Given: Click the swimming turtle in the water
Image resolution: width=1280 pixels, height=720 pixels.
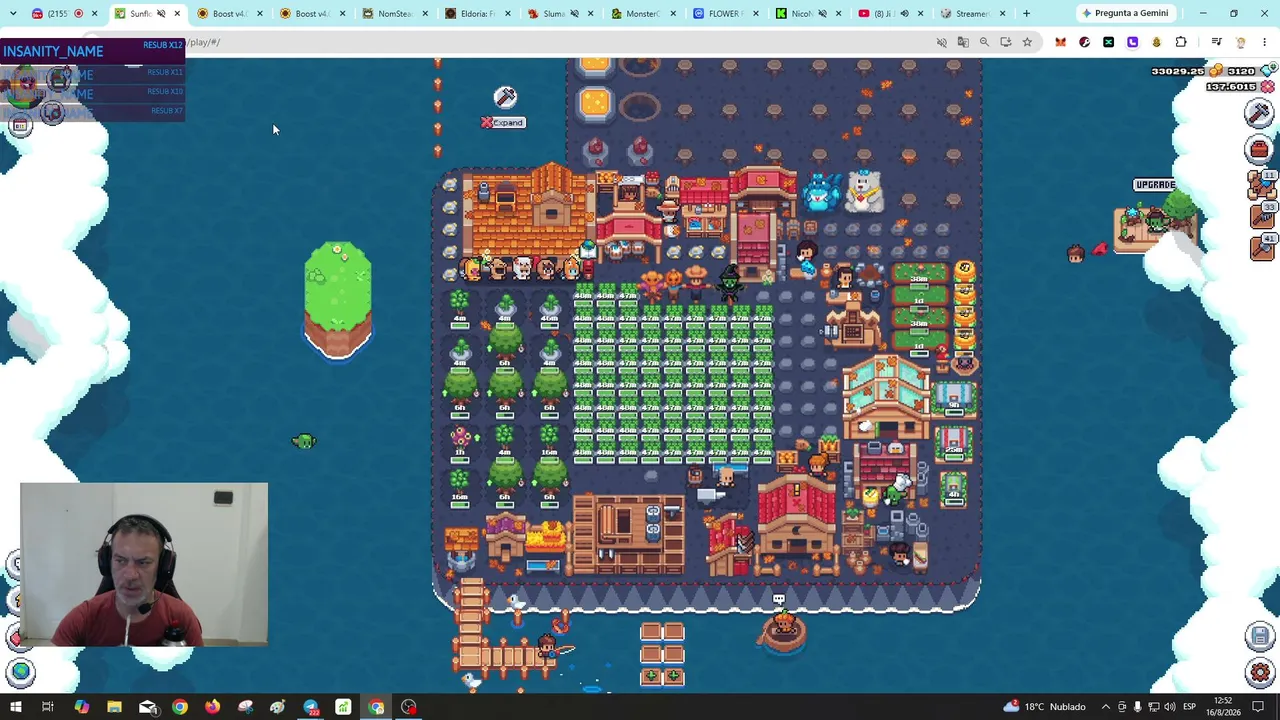Looking at the screenshot, I should pyautogui.click(x=304, y=441).
